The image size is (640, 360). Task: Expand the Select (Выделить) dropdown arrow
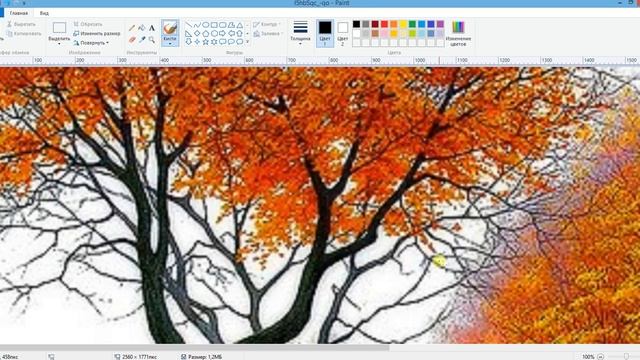click(x=59, y=44)
